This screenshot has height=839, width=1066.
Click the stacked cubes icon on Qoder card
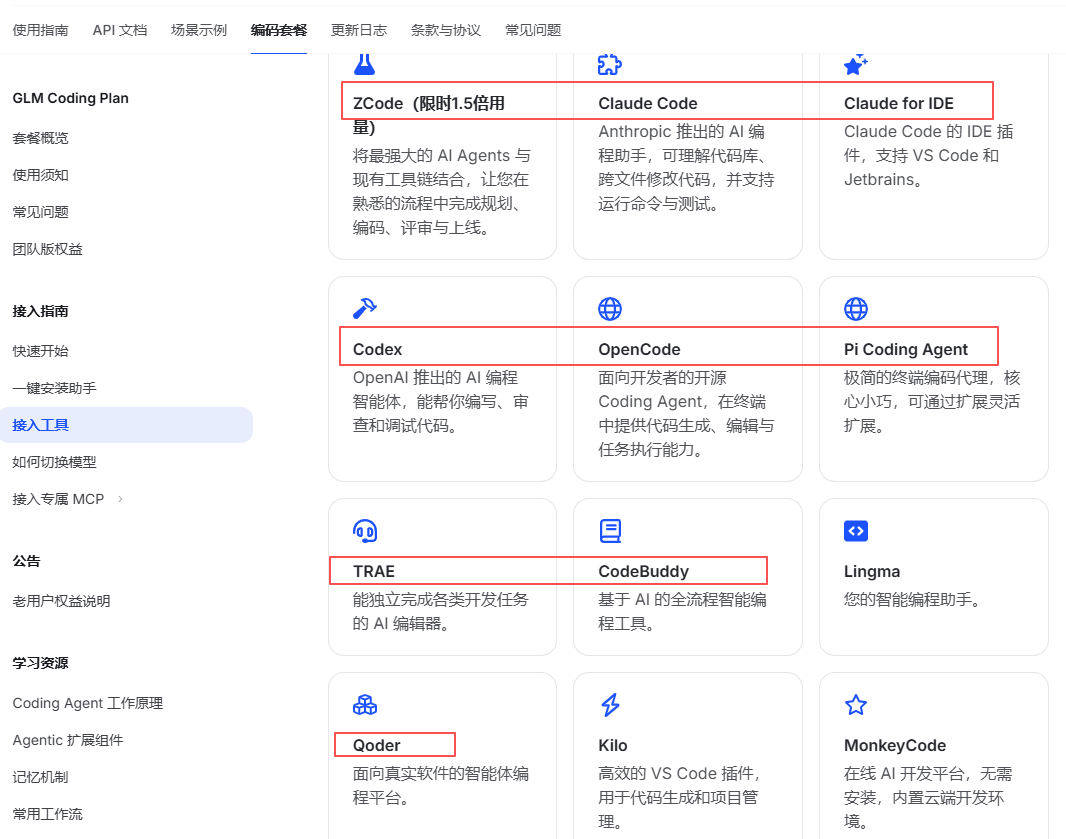tap(365, 705)
